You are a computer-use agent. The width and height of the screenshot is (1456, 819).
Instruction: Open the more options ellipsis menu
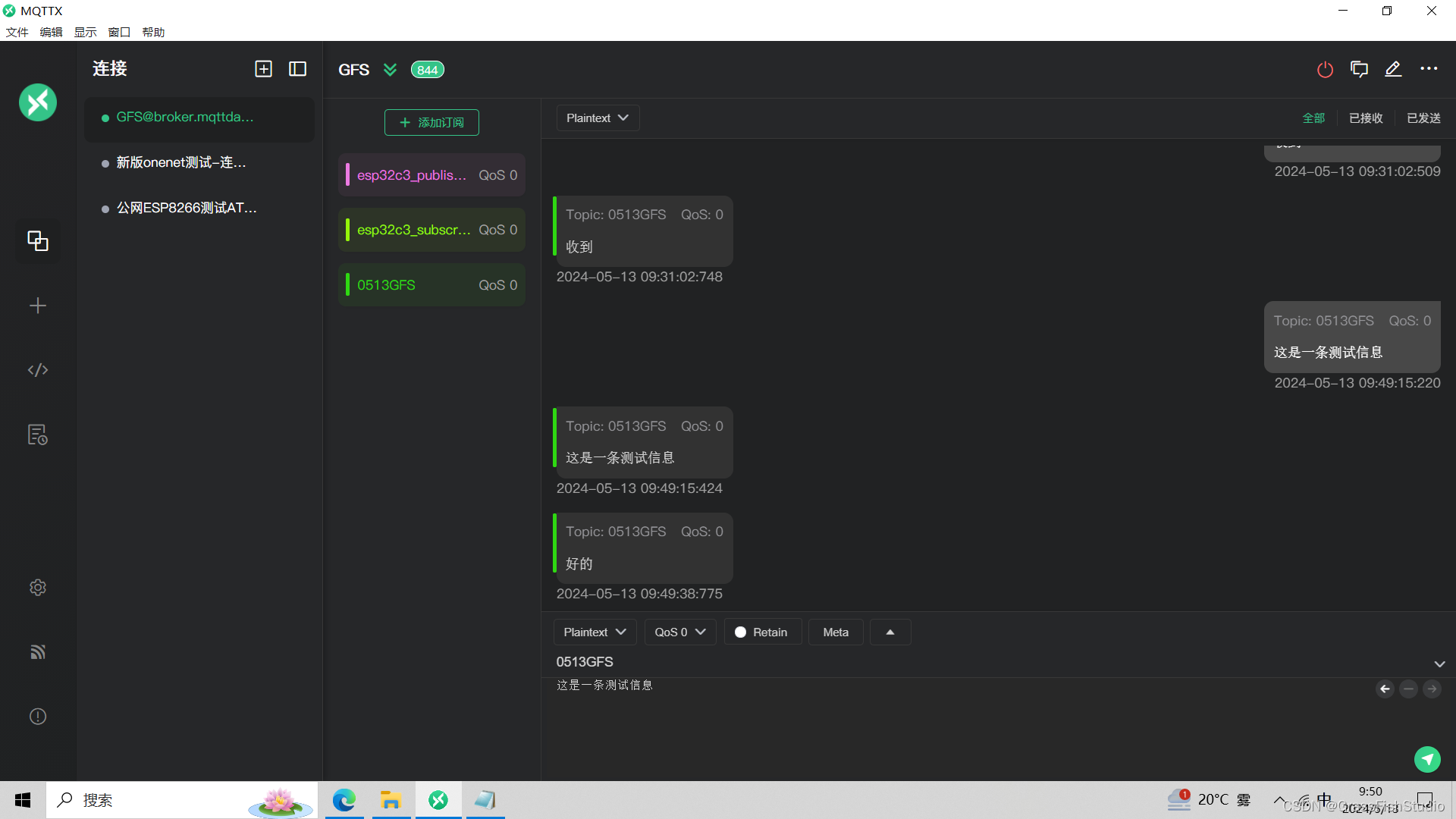1429,69
